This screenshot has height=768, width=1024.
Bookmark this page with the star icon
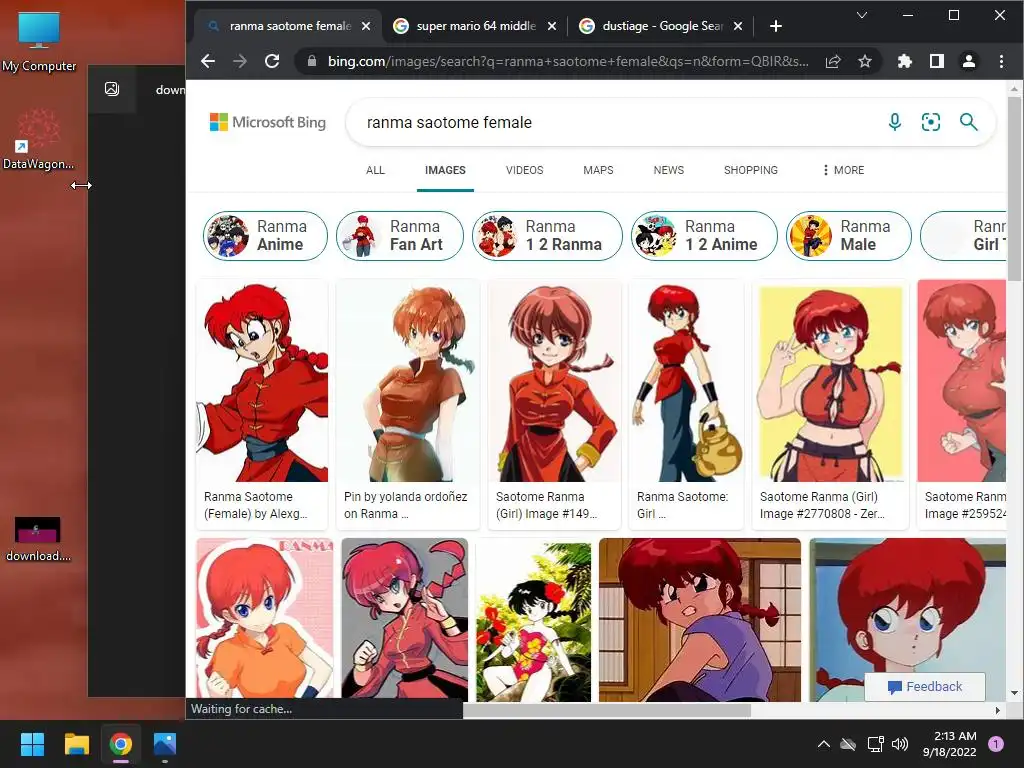click(865, 61)
